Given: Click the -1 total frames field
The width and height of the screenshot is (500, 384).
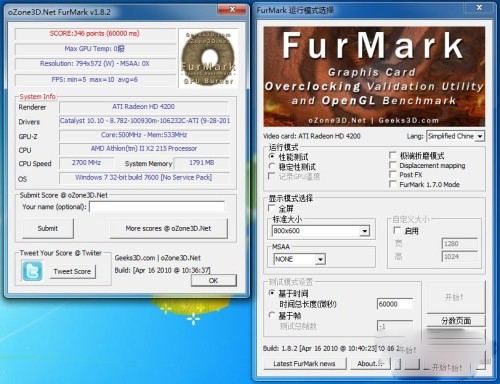Looking at the screenshot, I should 395,326.
